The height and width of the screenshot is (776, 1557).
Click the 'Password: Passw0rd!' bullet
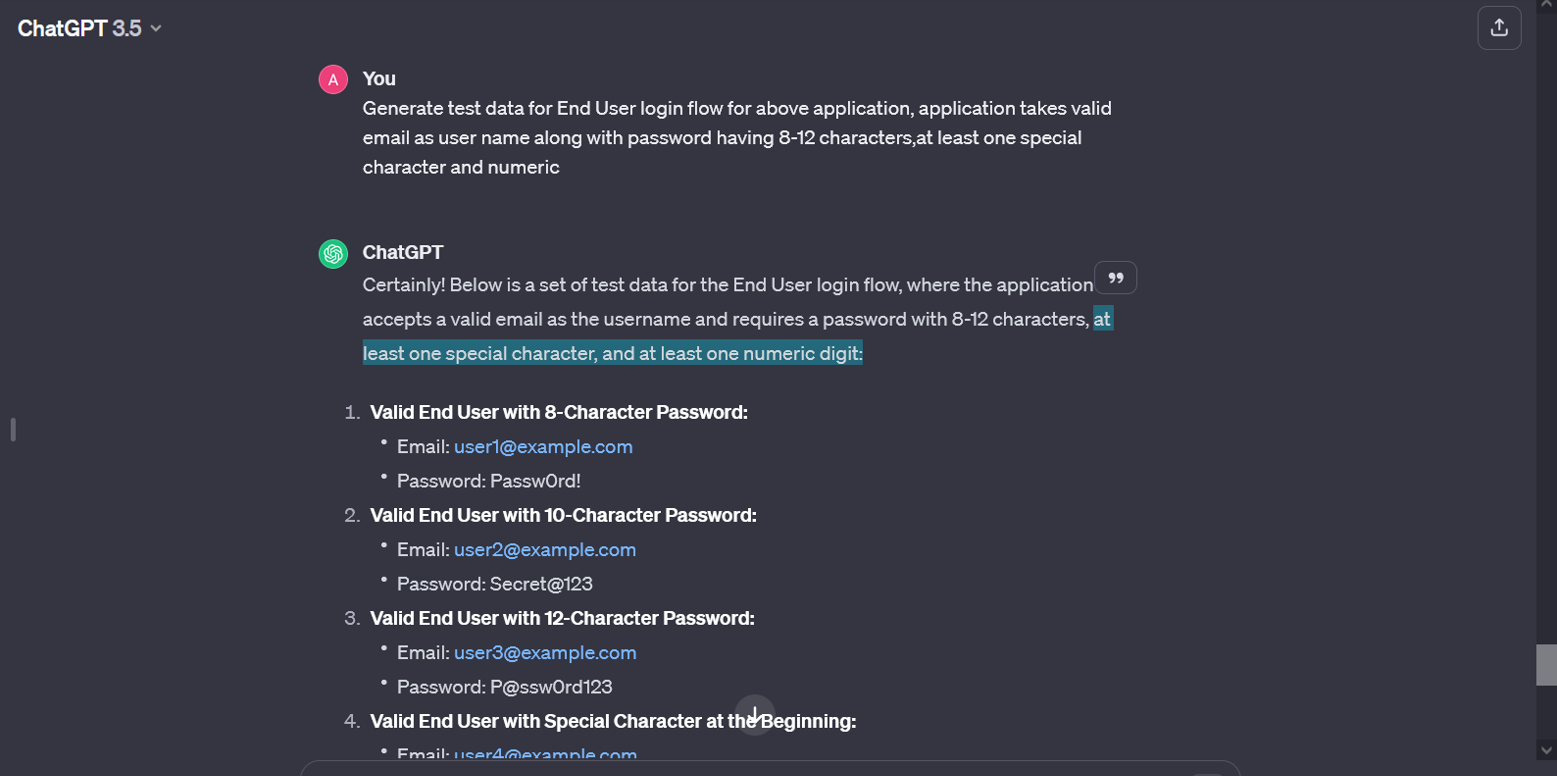[489, 481]
